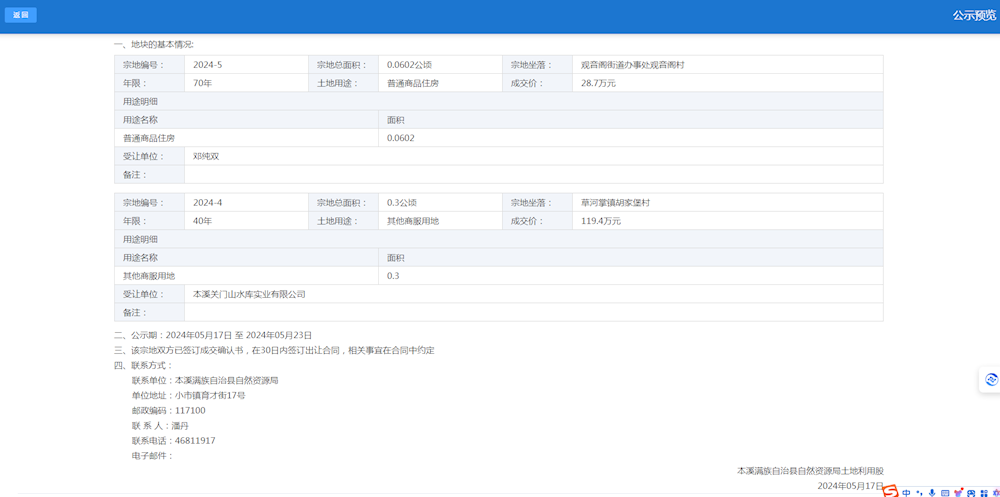Click location 草河掌镇胡家堡村
The image size is (1000, 497).
click(x=615, y=202)
